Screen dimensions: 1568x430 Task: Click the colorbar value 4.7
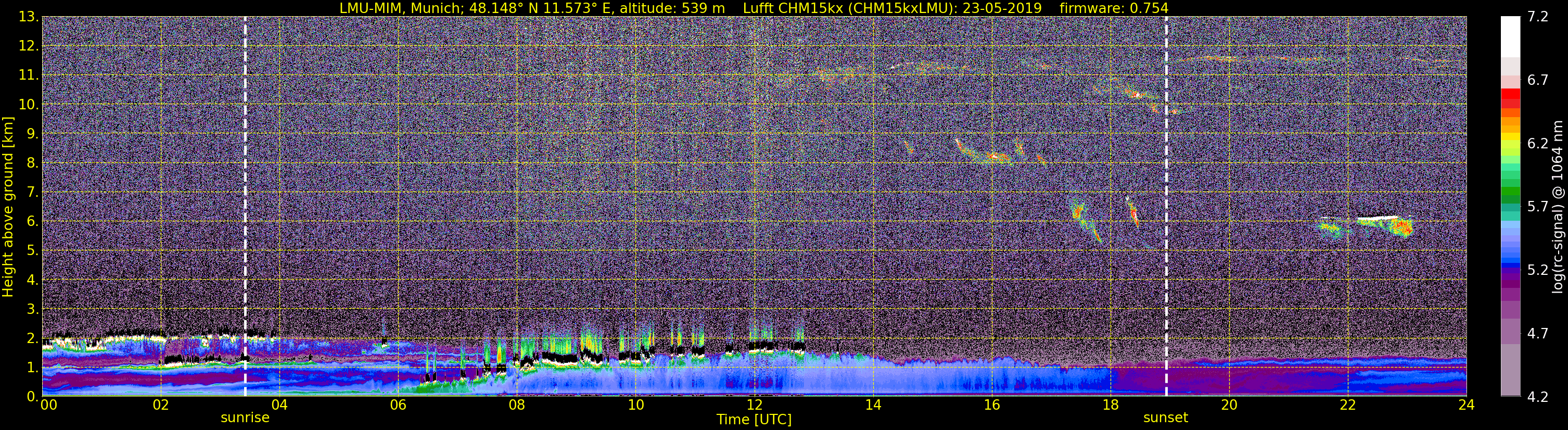point(1538,333)
